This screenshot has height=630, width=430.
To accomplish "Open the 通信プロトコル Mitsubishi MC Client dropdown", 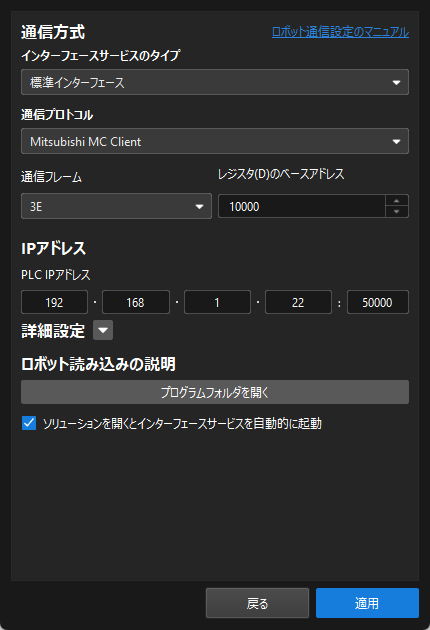I will click(x=215, y=141).
